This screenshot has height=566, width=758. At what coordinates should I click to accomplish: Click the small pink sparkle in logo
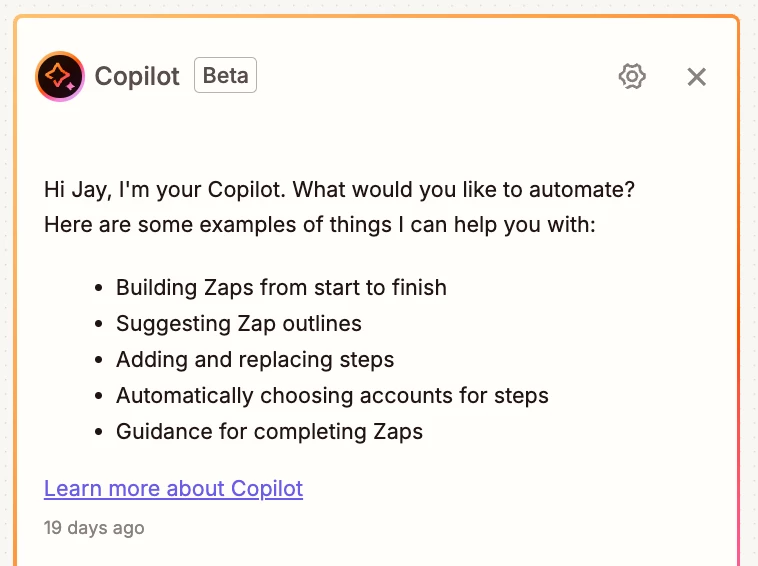click(x=71, y=87)
